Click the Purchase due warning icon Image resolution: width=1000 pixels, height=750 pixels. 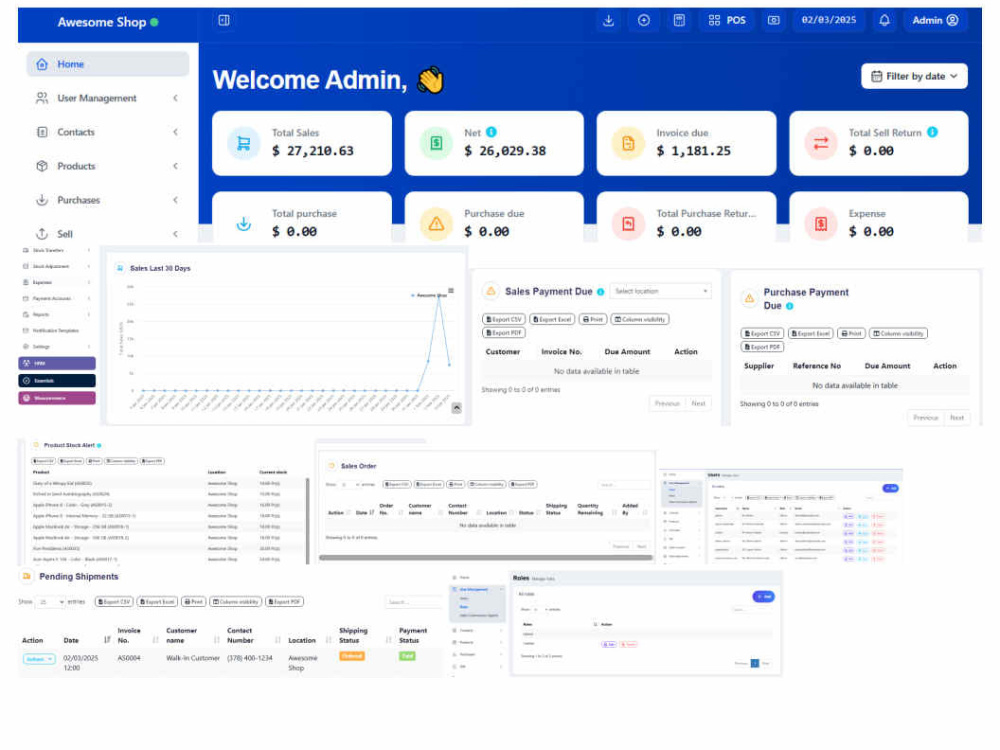436,224
